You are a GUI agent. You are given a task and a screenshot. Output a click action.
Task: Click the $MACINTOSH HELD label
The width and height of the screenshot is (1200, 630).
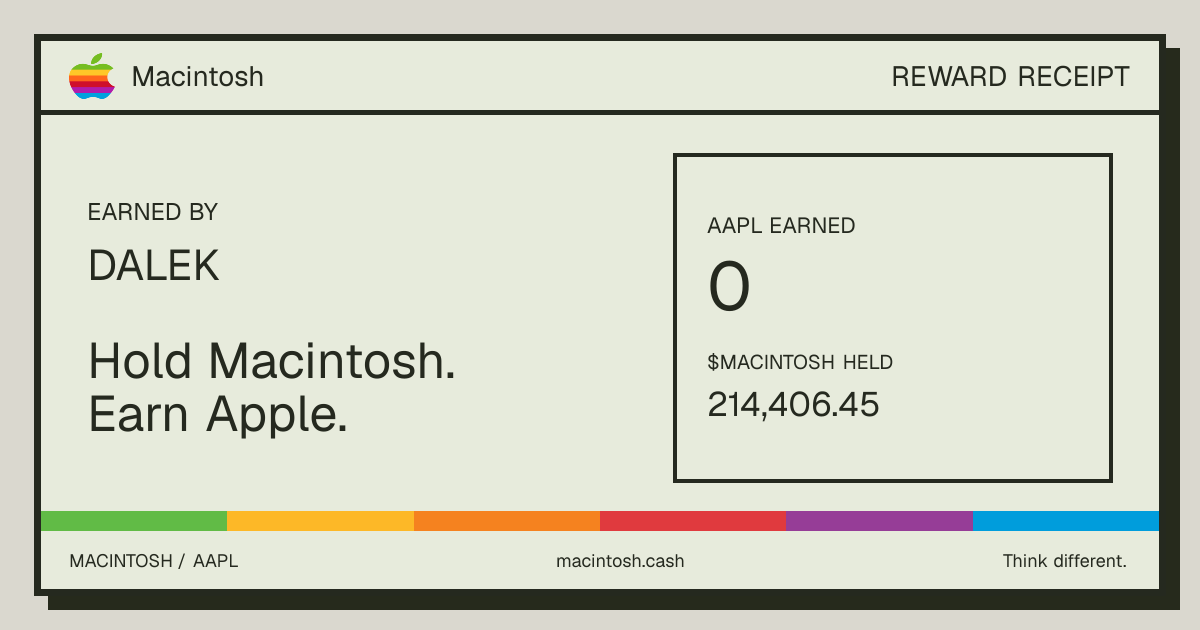pos(800,362)
